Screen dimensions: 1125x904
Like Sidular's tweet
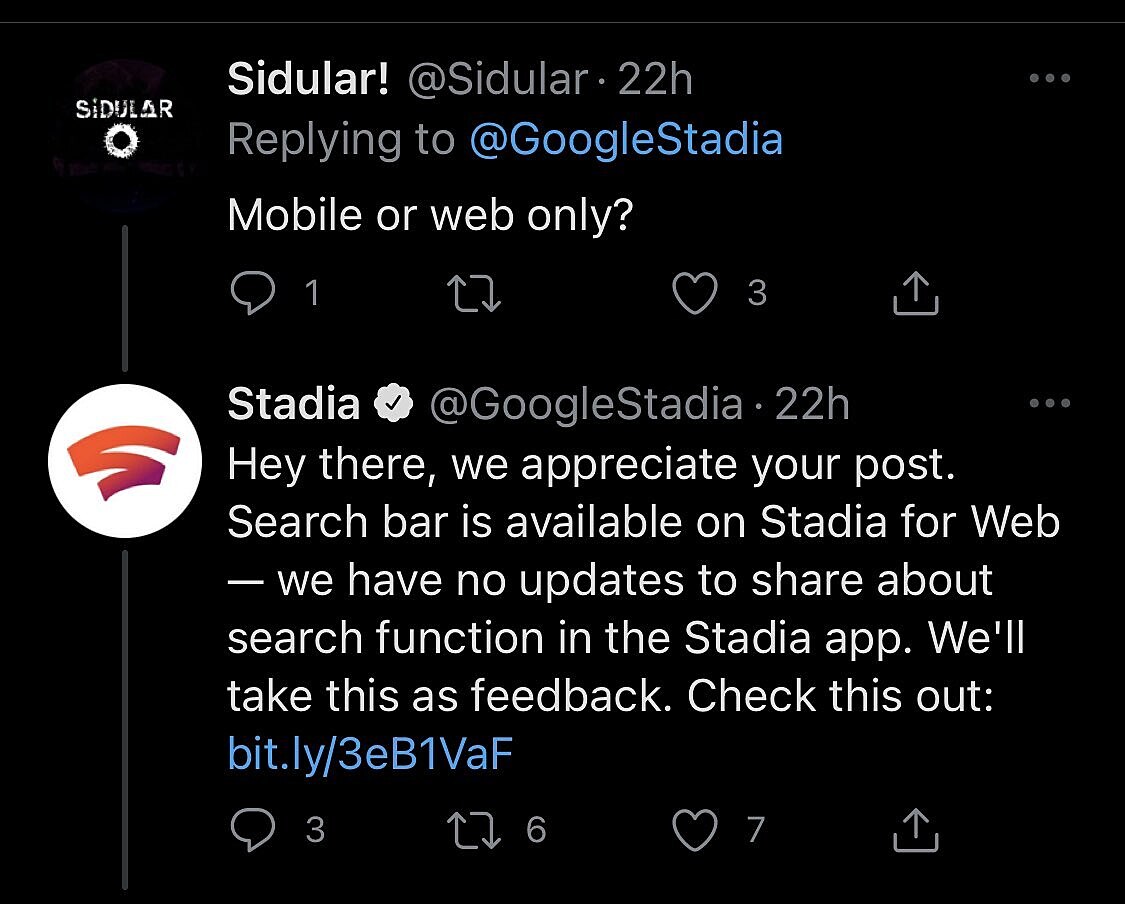point(695,293)
